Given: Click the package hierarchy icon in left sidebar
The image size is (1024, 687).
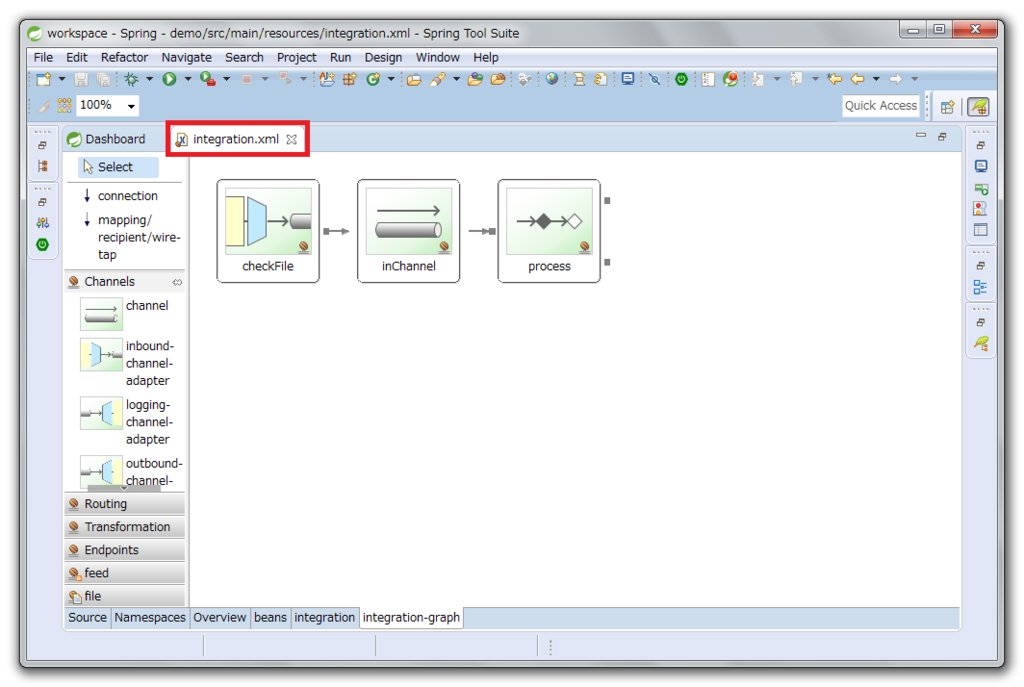Looking at the screenshot, I should [x=42, y=167].
